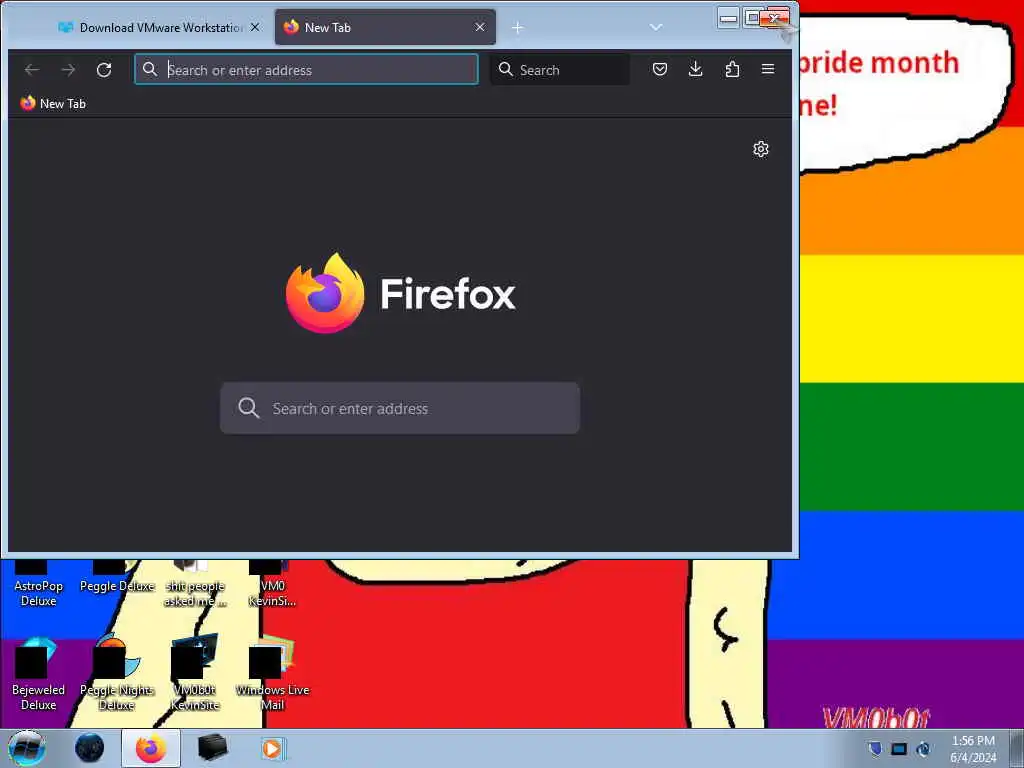The width and height of the screenshot is (1024, 768).
Task: Reload the current page
Action: click(104, 69)
